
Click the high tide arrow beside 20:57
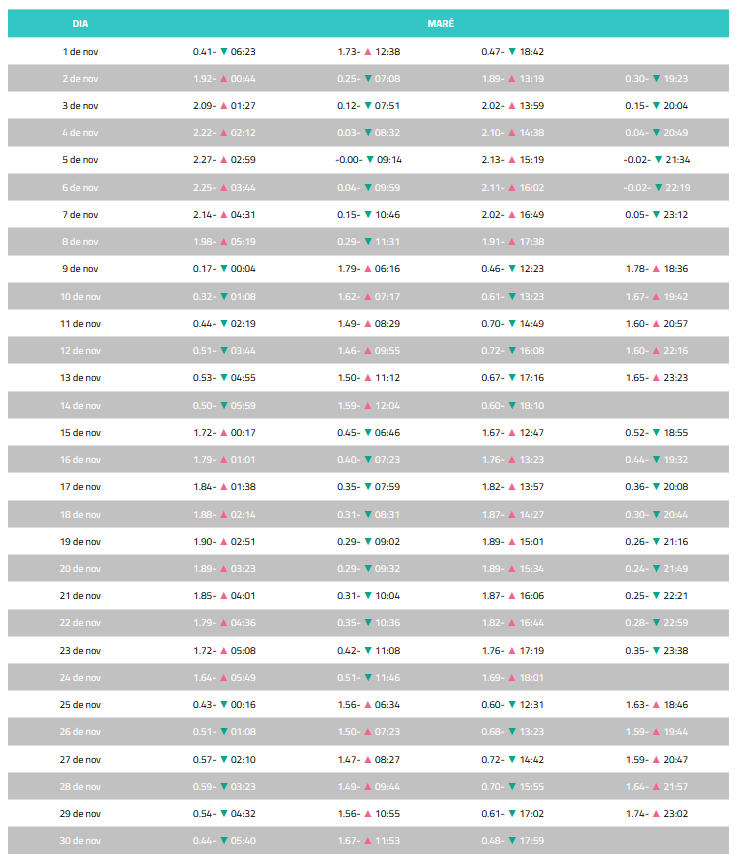pyautogui.click(x=656, y=324)
